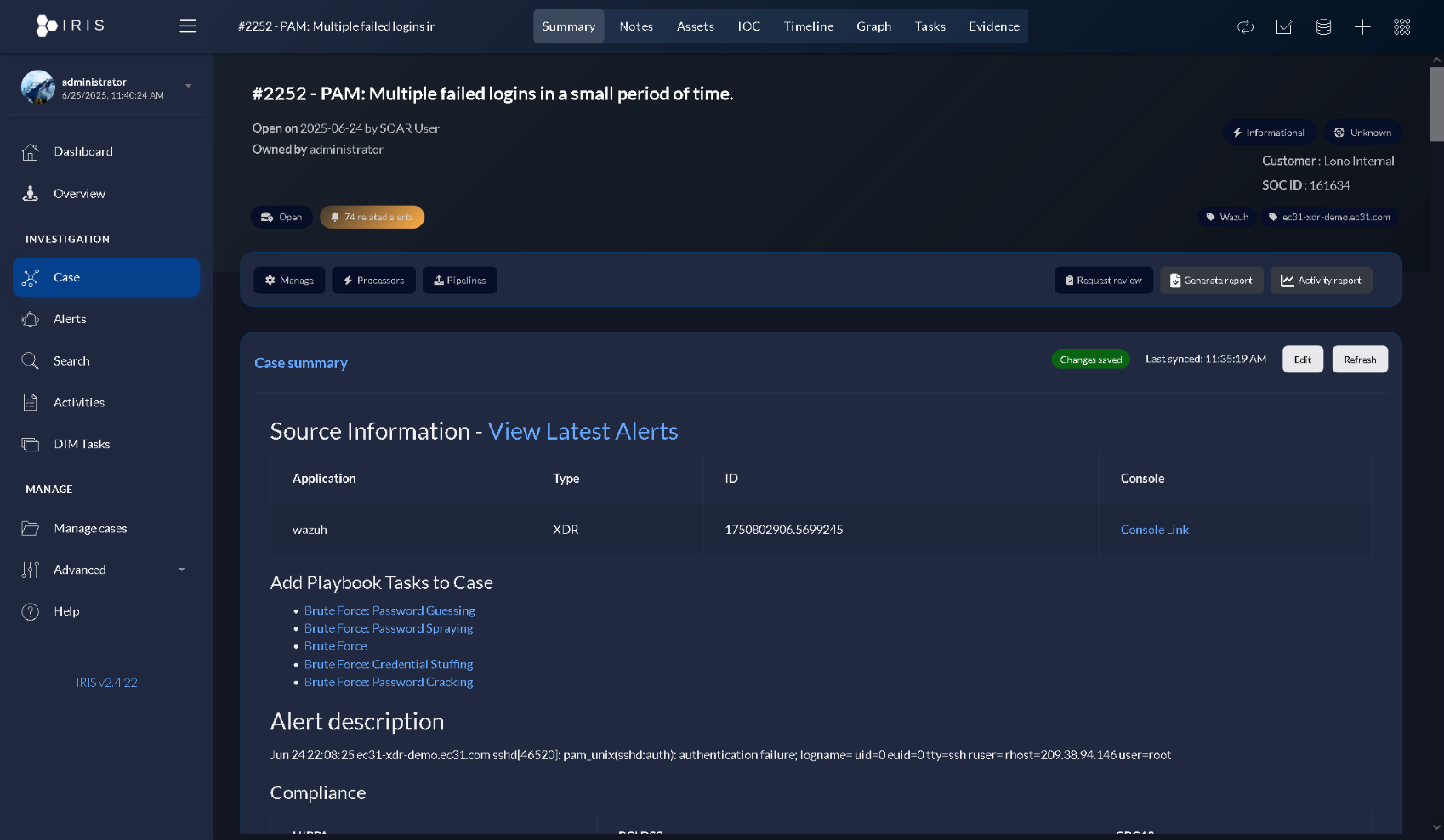The height and width of the screenshot is (840, 1444).
Task: Click the scrollbar down arrow
Action: click(x=1436, y=827)
